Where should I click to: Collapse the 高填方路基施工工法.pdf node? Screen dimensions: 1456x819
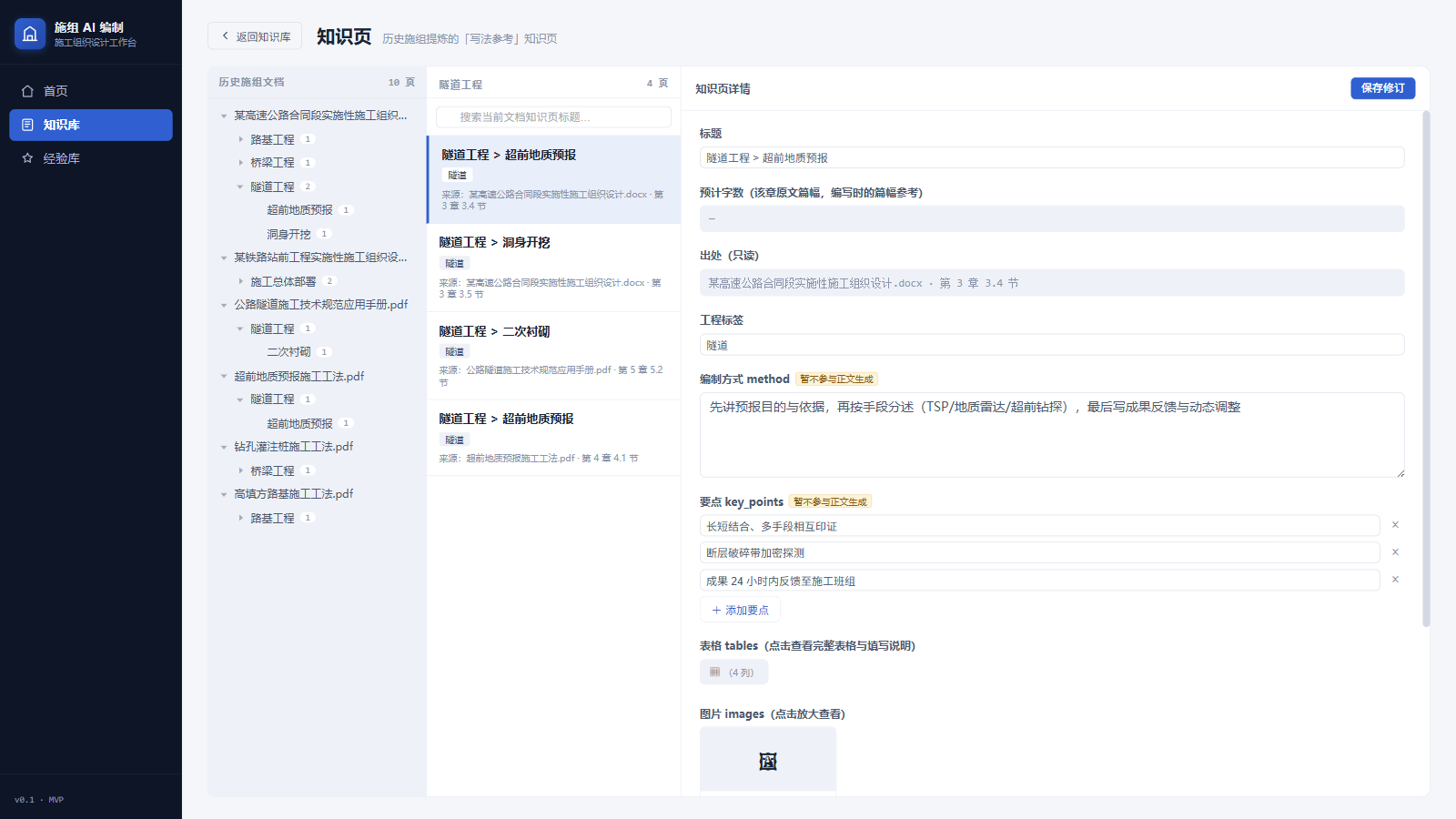click(x=224, y=494)
